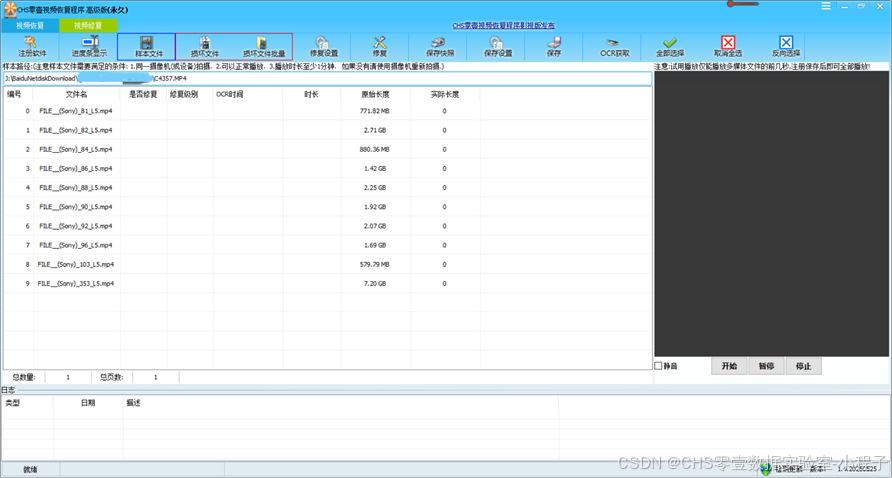Click the app logo in title bar
The image size is (892, 478).
tap(9, 9)
